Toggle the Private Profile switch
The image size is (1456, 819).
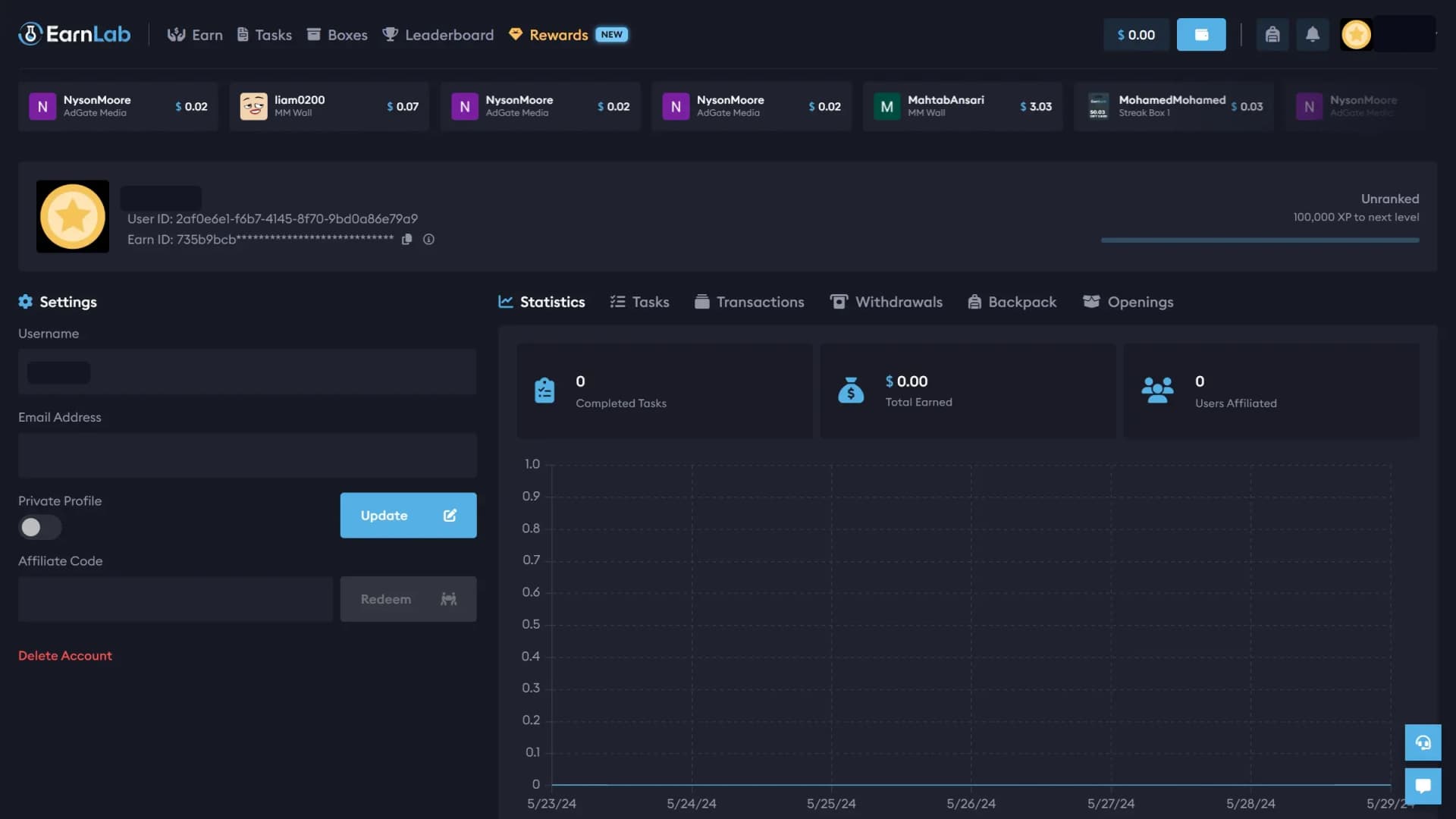pos(39,527)
